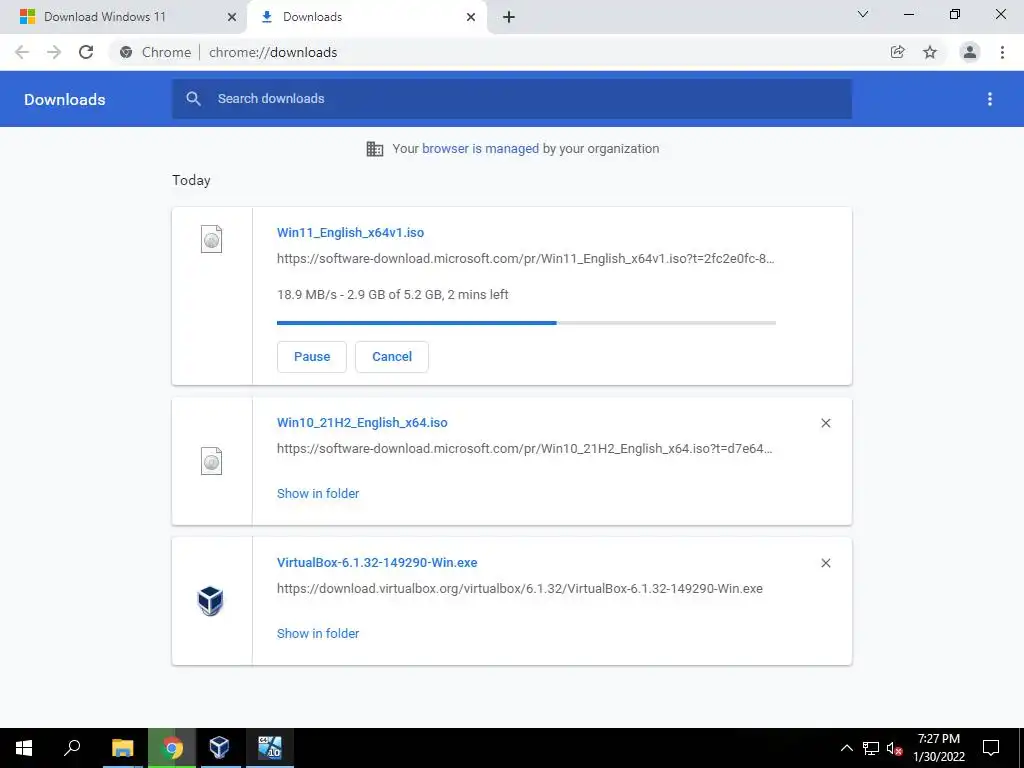Open the Win10_21H2_English_x64.iso file link

coord(362,423)
